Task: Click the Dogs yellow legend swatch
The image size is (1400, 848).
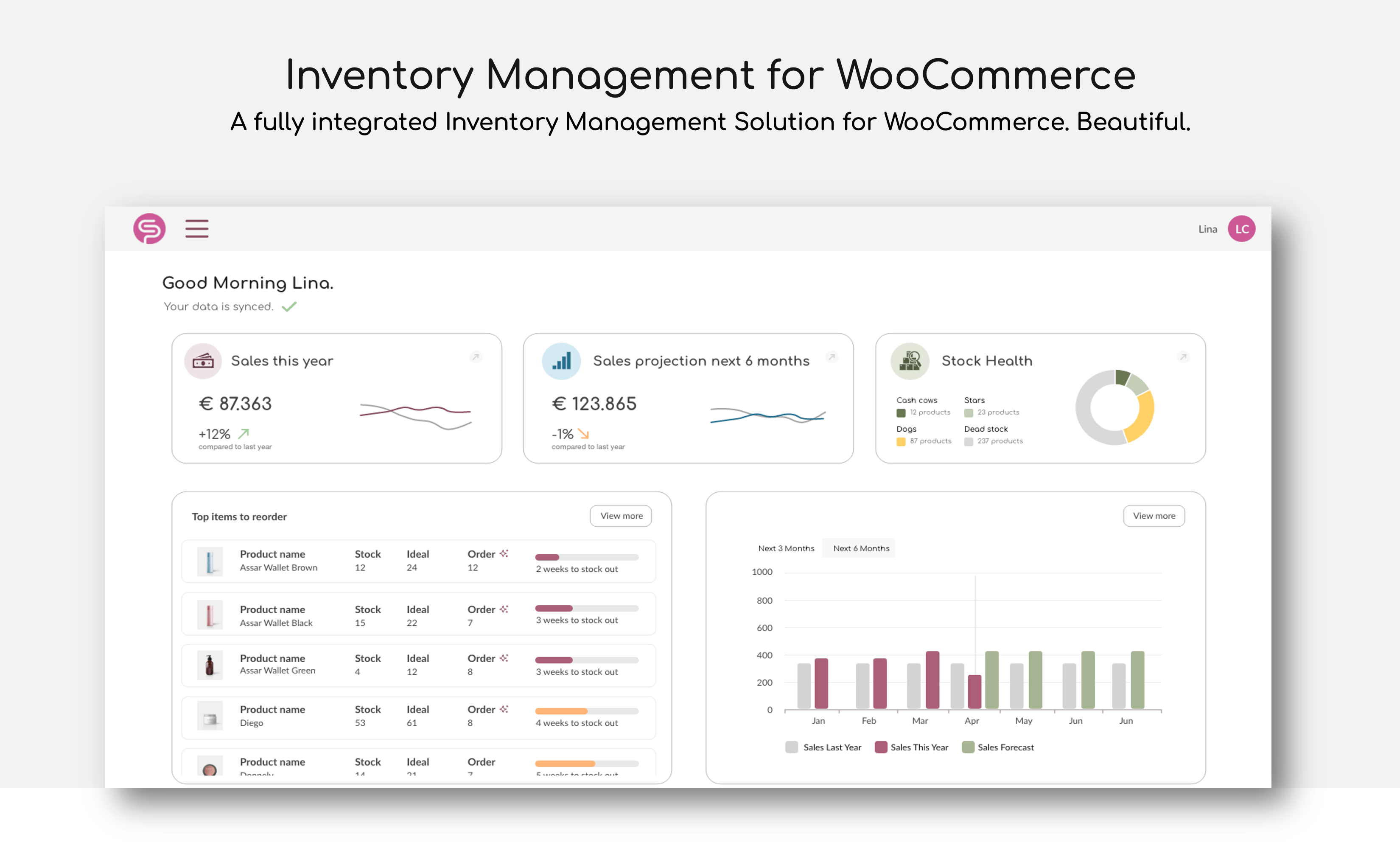Action: [x=901, y=442]
